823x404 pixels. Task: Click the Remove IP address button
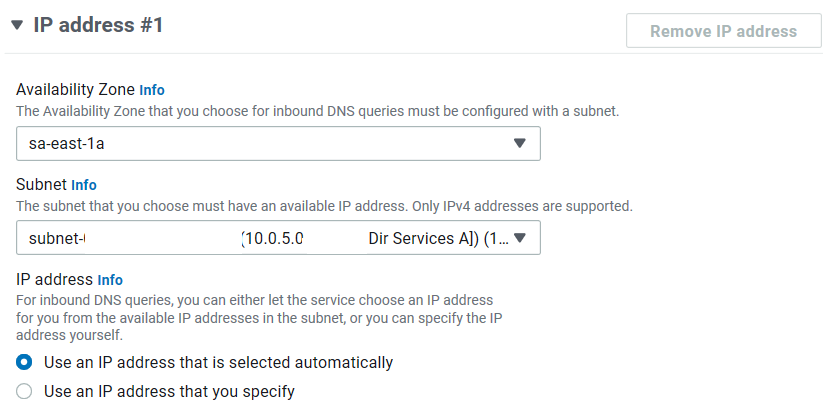pyautogui.click(x=723, y=31)
